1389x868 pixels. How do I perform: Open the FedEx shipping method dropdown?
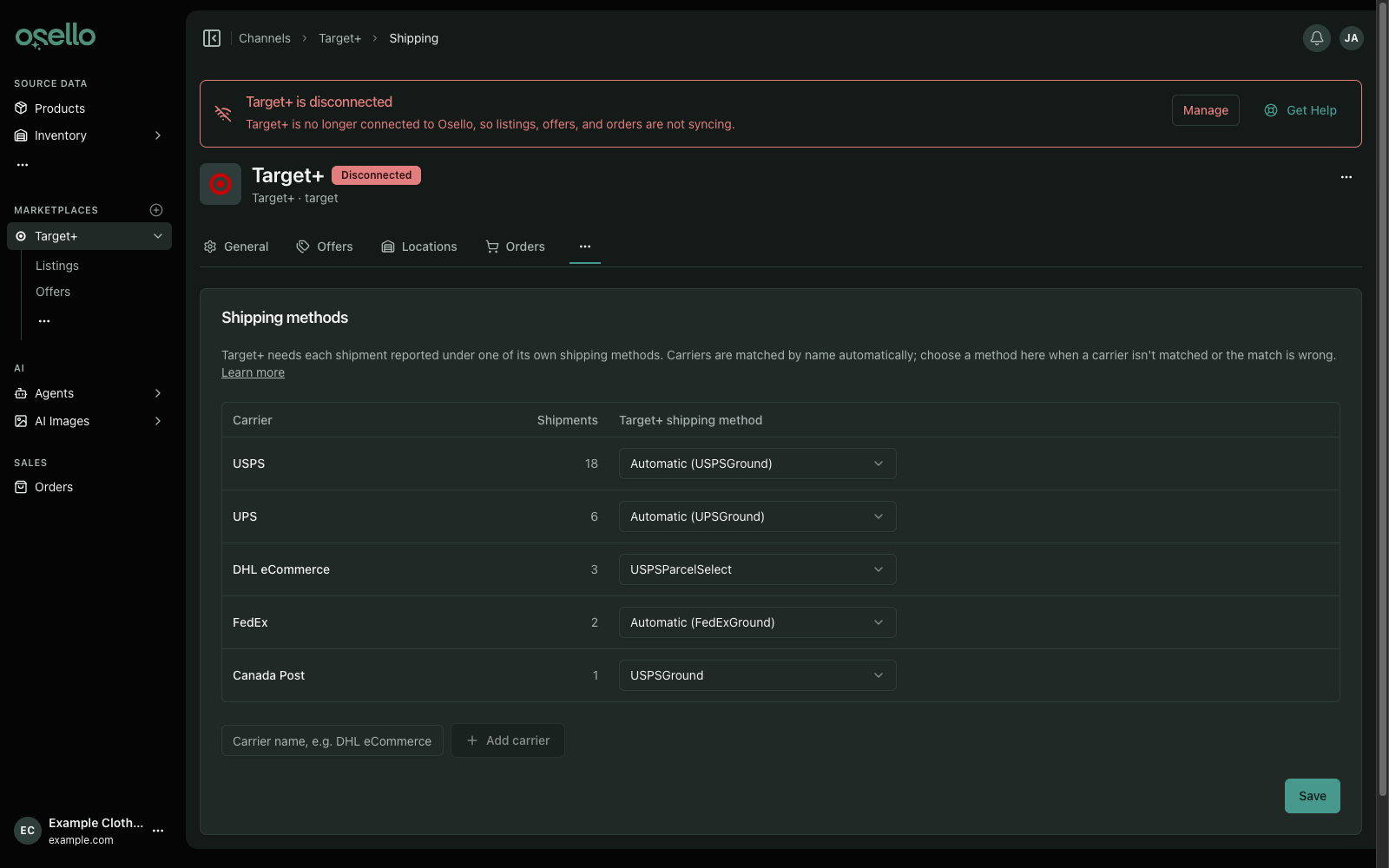pyautogui.click(x=757, y=622)
